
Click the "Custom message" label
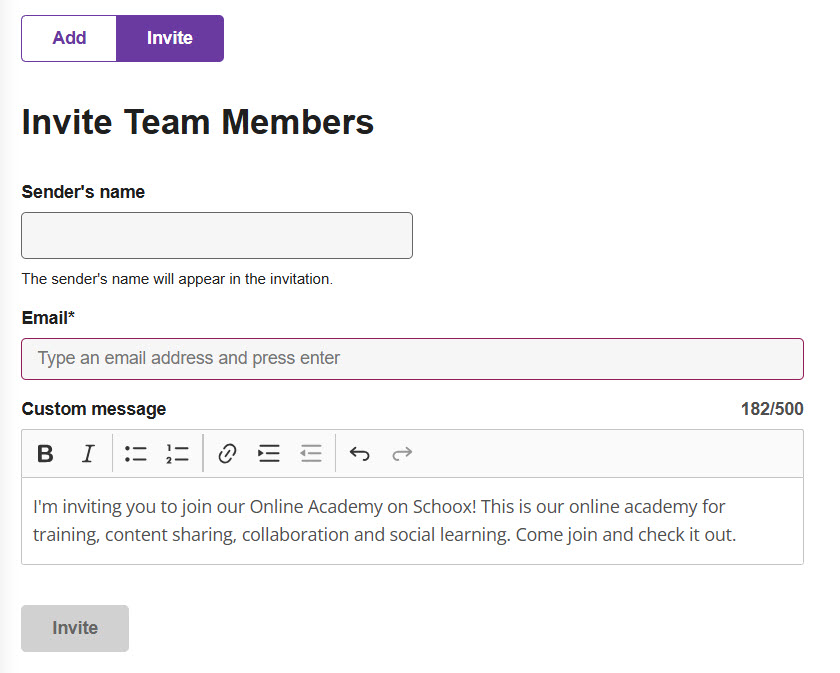pyautogui.click(x=94, y=409)
